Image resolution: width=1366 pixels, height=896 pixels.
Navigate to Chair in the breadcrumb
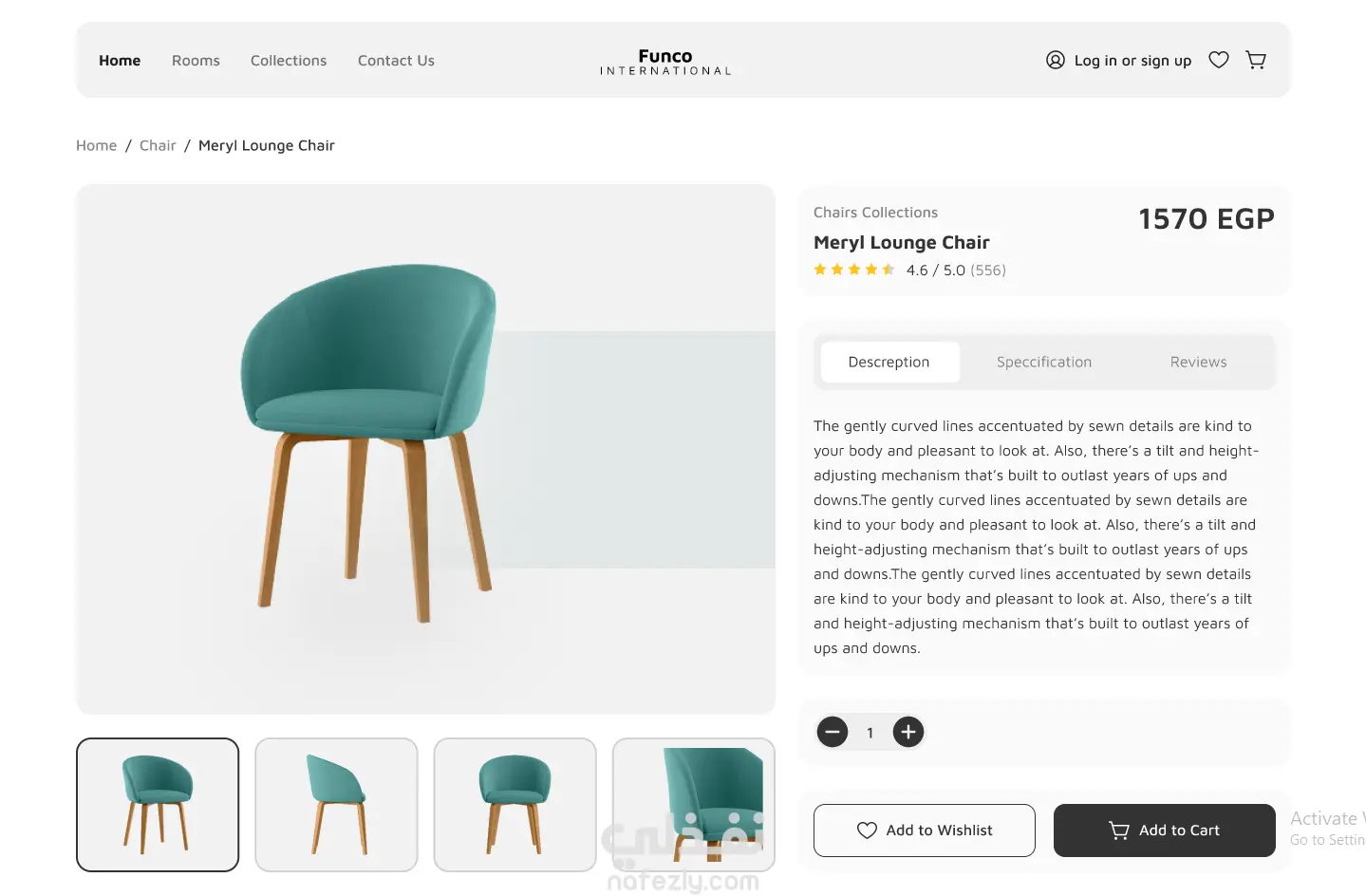158,146
